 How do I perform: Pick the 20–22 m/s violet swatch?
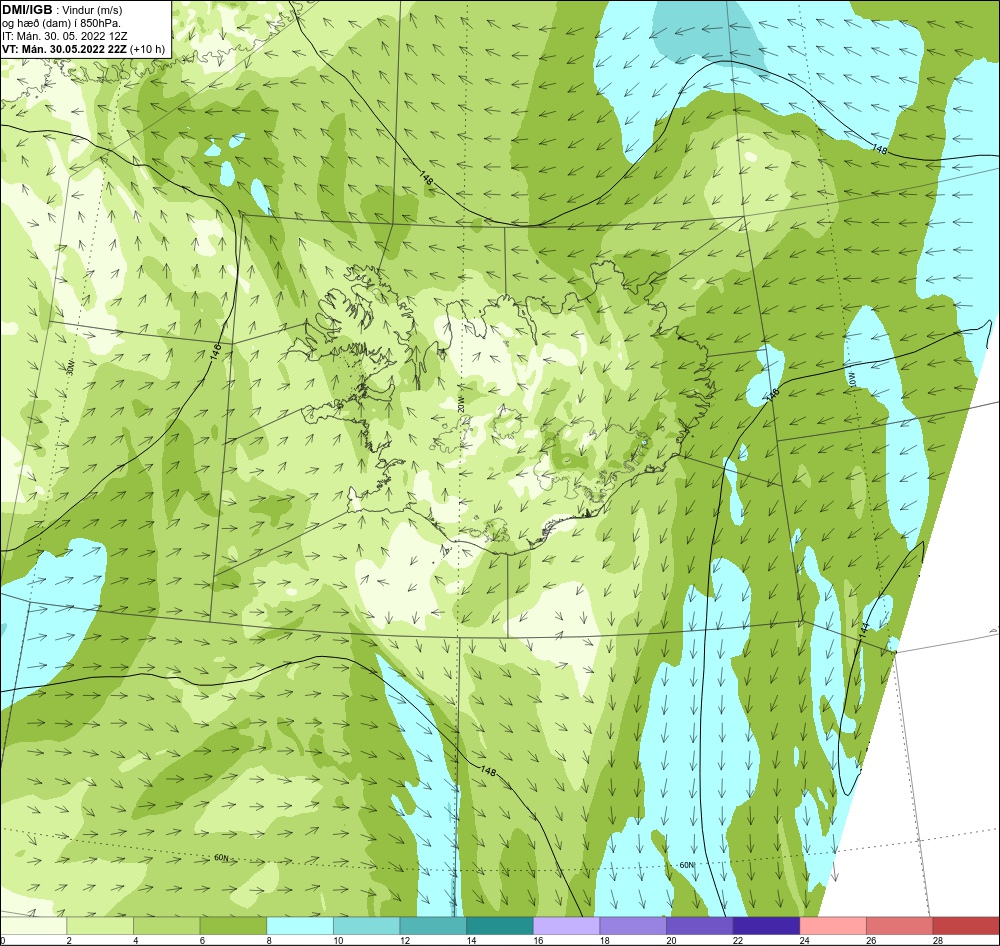coord(700,926)
